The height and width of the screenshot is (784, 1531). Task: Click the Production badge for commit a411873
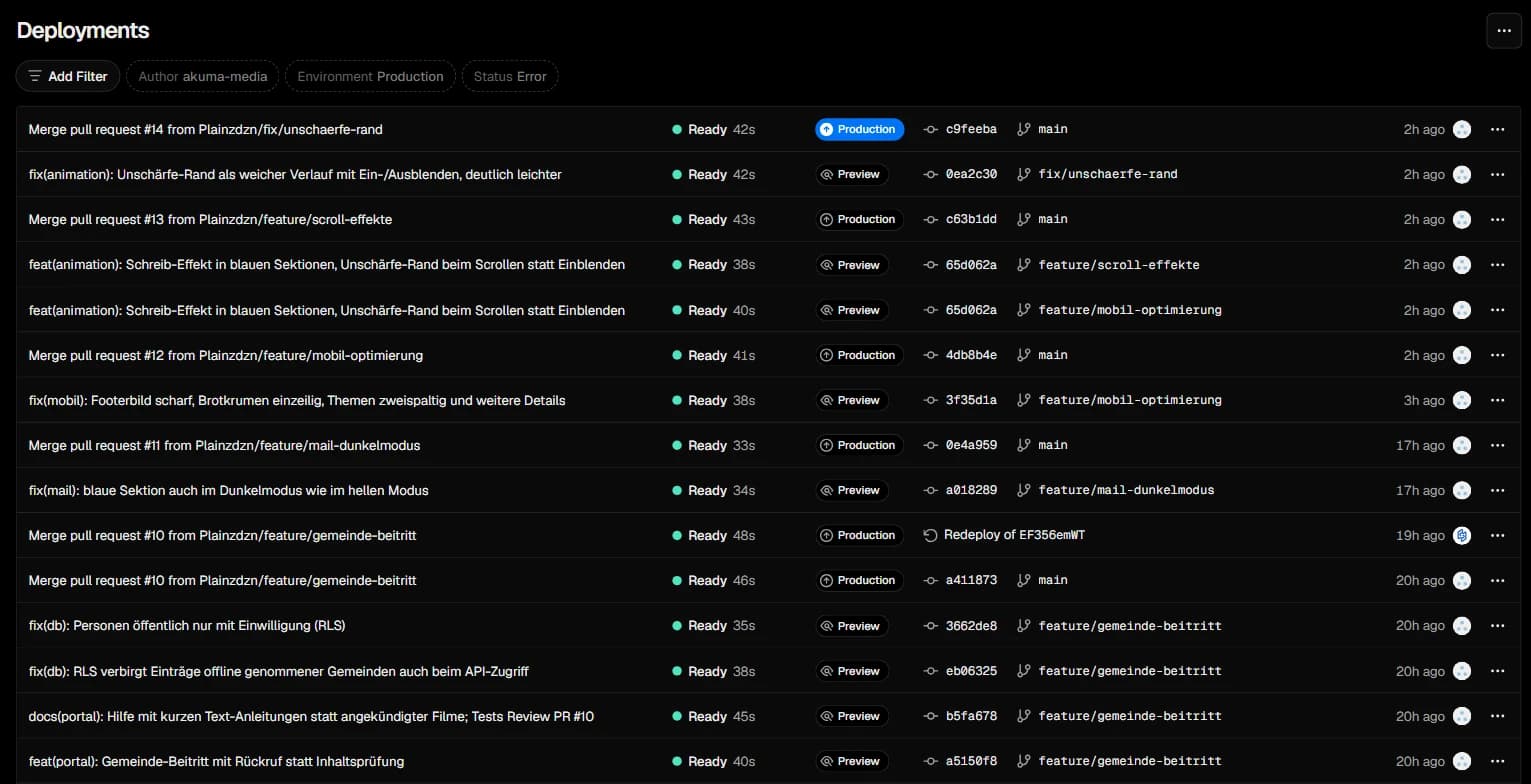coord(859,580)
